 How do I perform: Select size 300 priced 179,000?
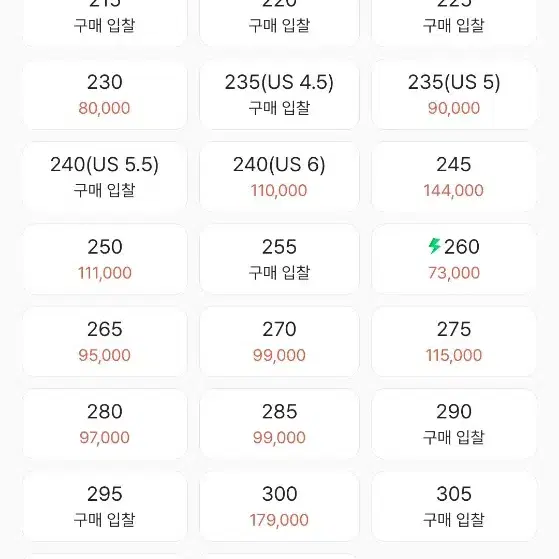[279, 507]
